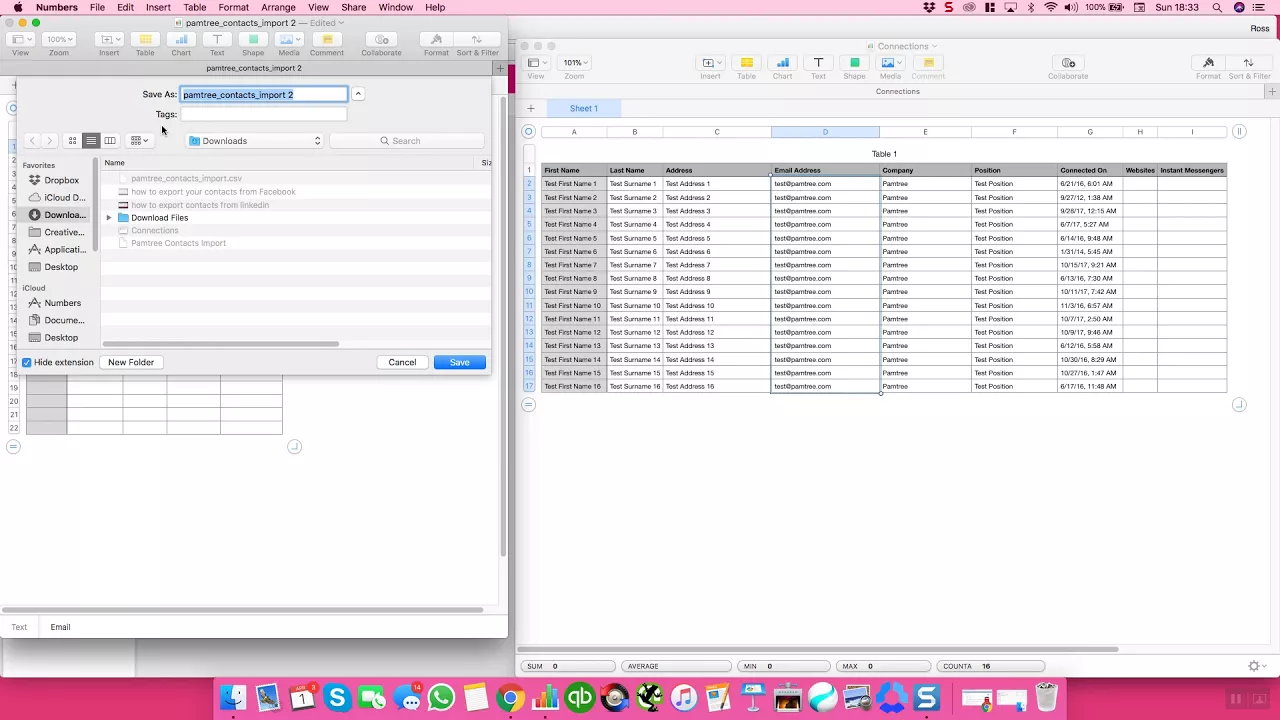Viewport: 1280px width, 720px height.
Task: Click Cancel button in dialog
Action: [402, 362]
